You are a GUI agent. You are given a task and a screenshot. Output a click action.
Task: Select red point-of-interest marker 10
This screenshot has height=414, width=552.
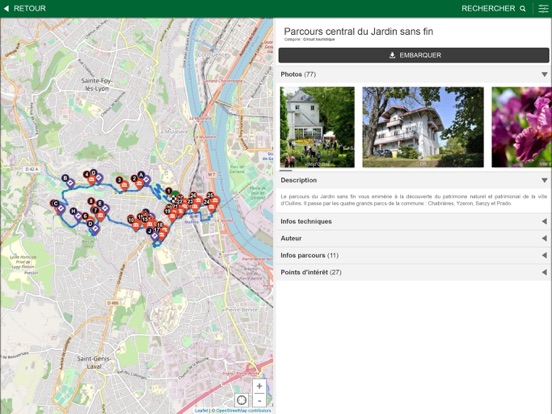coord(136,225)
